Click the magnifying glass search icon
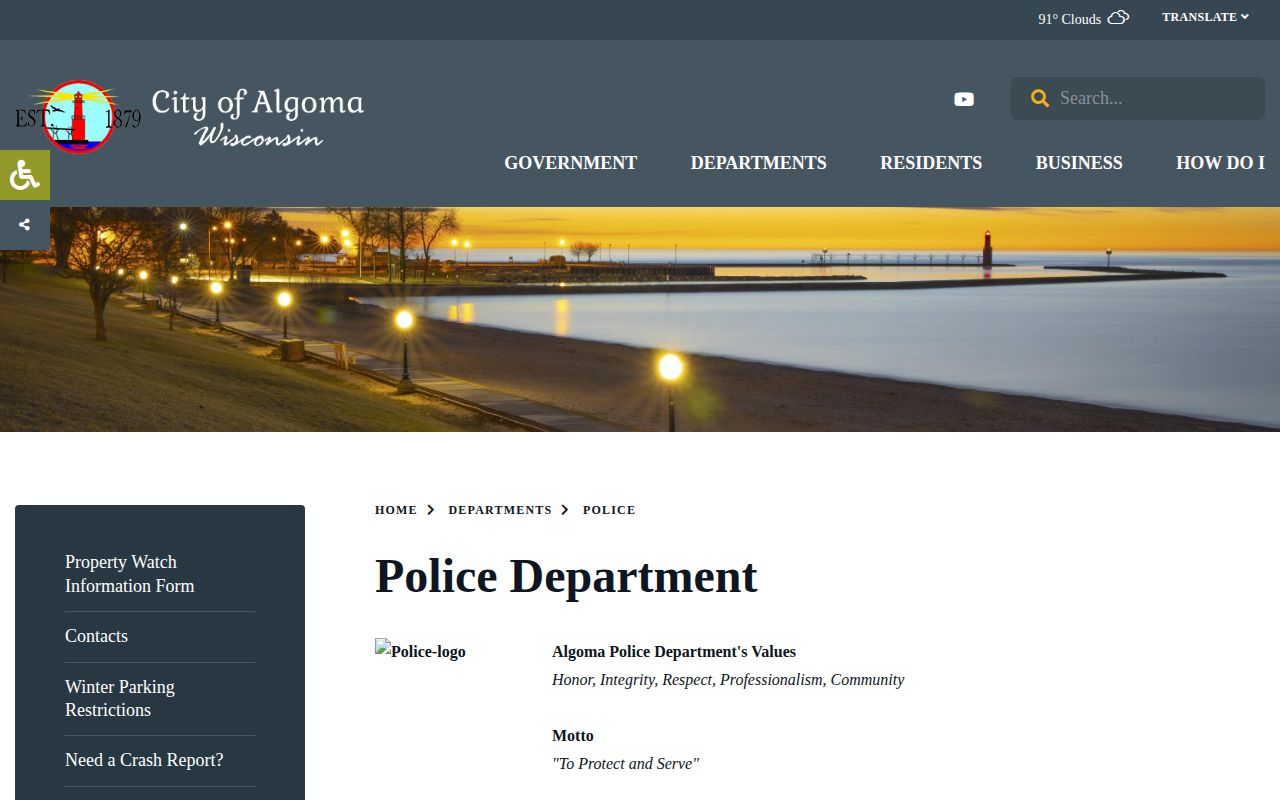 1040,98
